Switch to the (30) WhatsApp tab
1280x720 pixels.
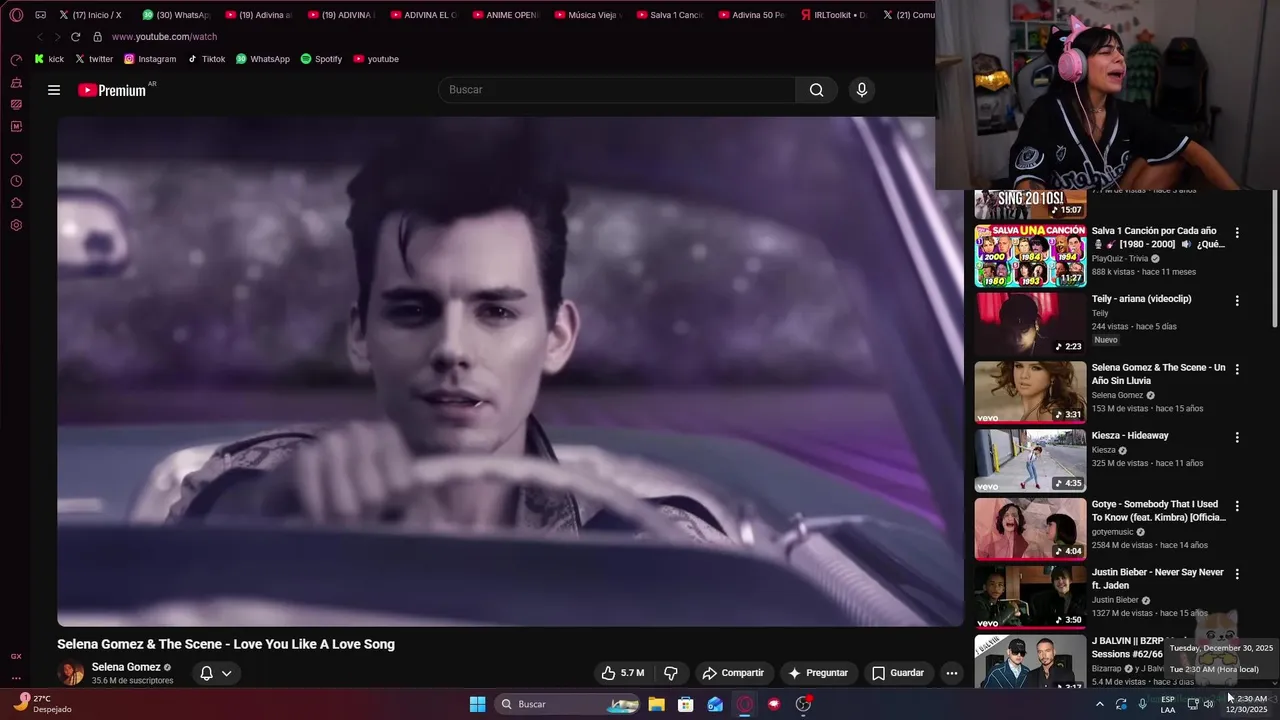(x=176, y=15)
